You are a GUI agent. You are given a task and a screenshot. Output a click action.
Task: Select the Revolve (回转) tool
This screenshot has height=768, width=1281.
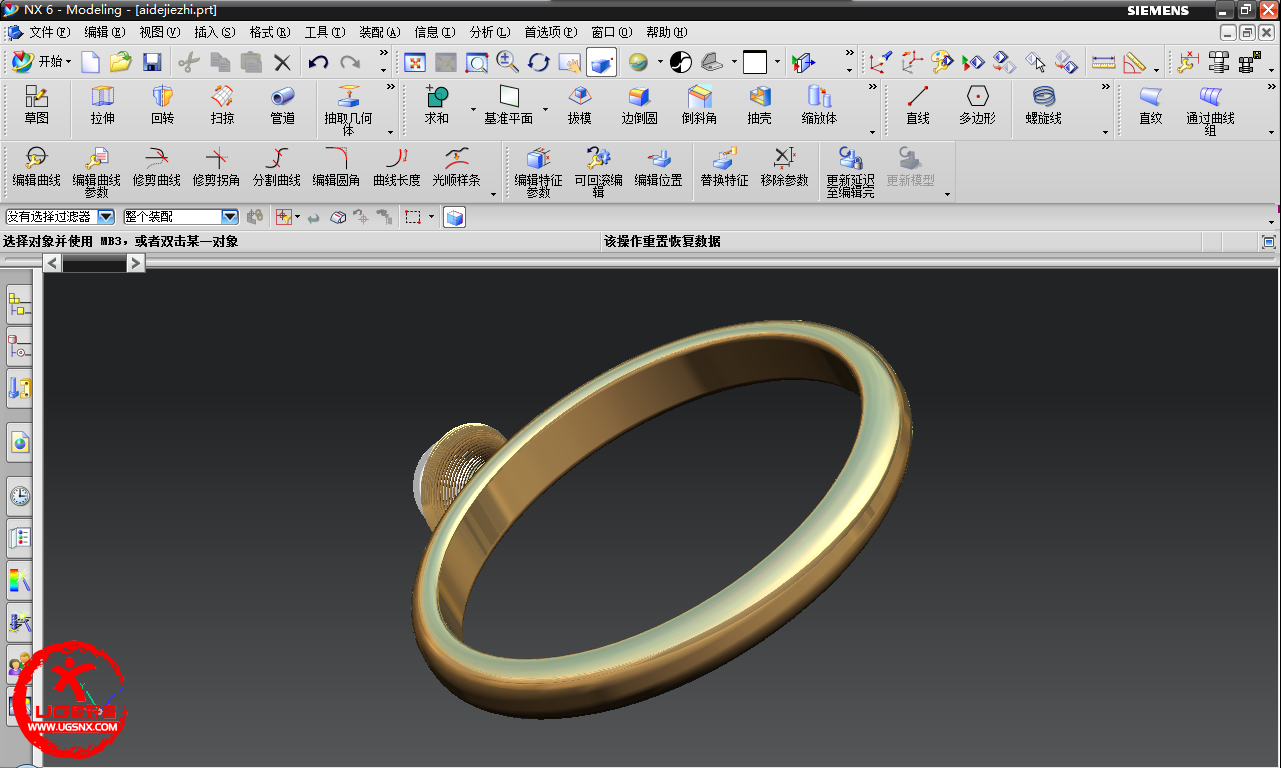162,106
